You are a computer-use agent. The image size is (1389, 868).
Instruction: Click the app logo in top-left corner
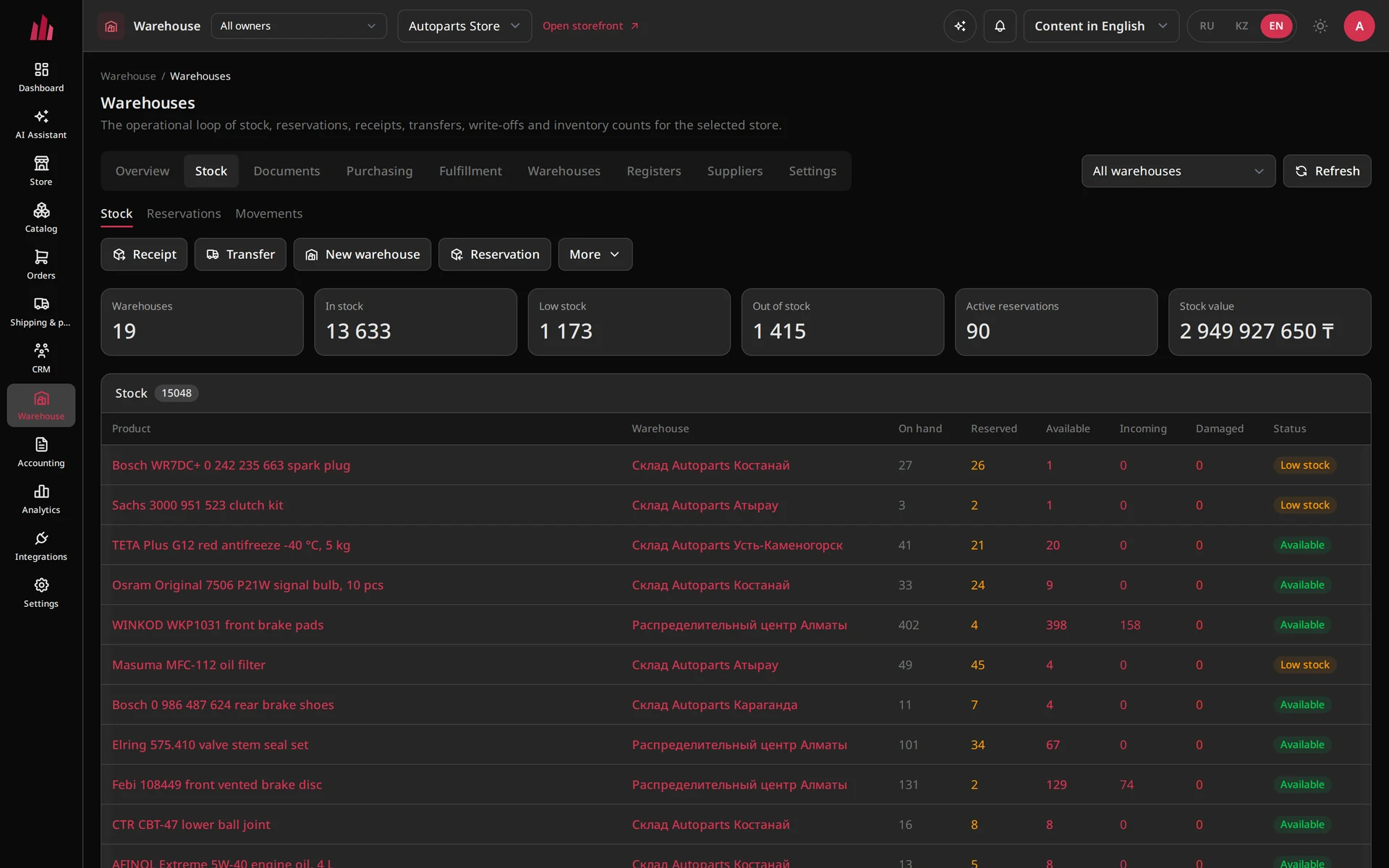[x=41, y=27]
